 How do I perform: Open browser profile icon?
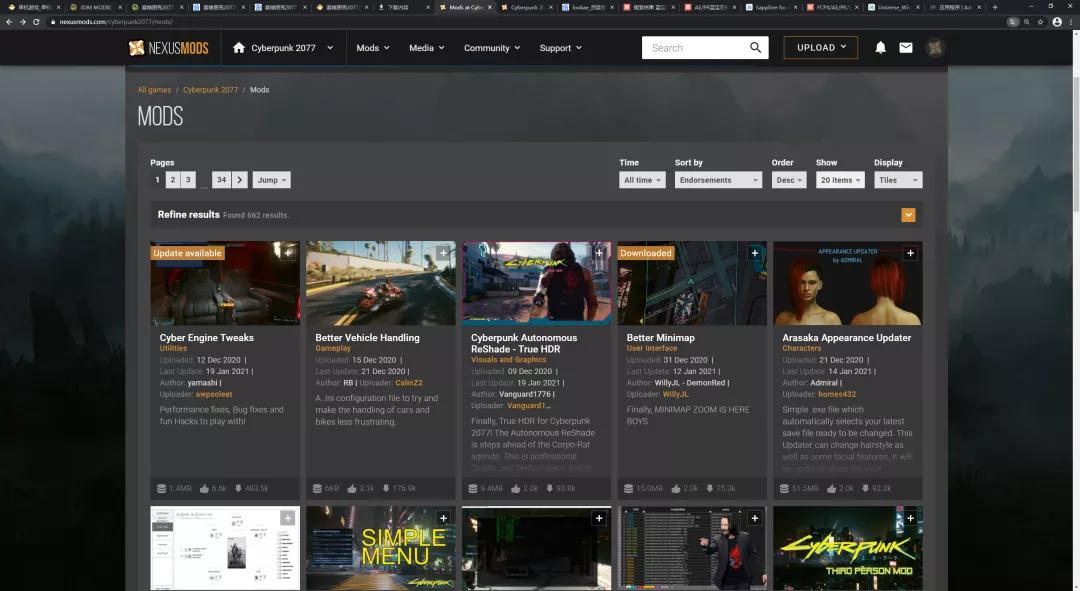1057,22
